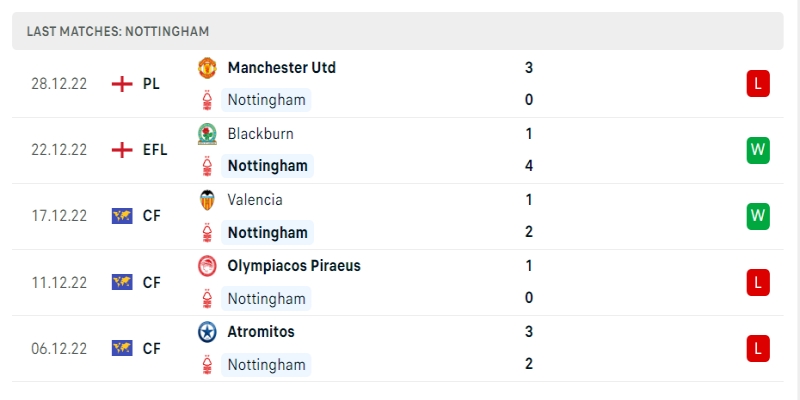Open the 11.12.22 match row date
Viewport: 800px width, 400px height.
click(x=59, y=282)
